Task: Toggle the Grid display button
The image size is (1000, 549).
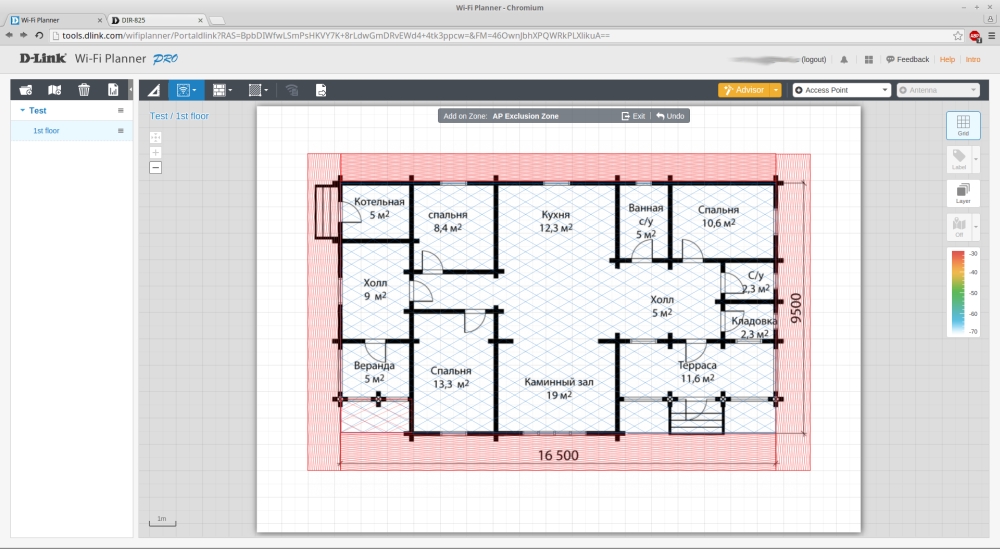Action: pos(963,124)
